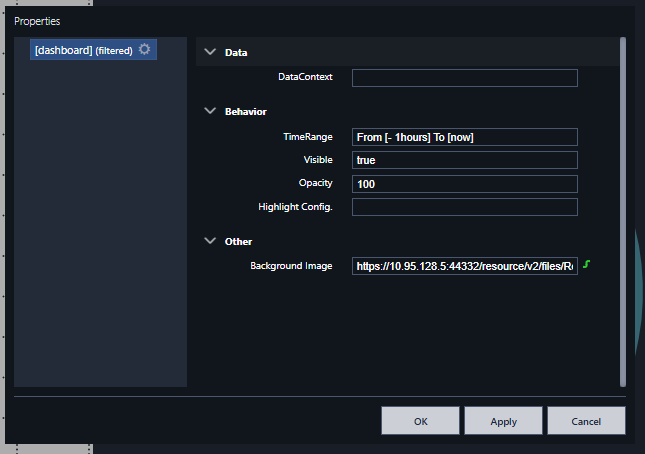Image resolution: width=645 pixels, height=454 pixels.
Task: Open the TimeRange value field
Action: tap(464, 137)
